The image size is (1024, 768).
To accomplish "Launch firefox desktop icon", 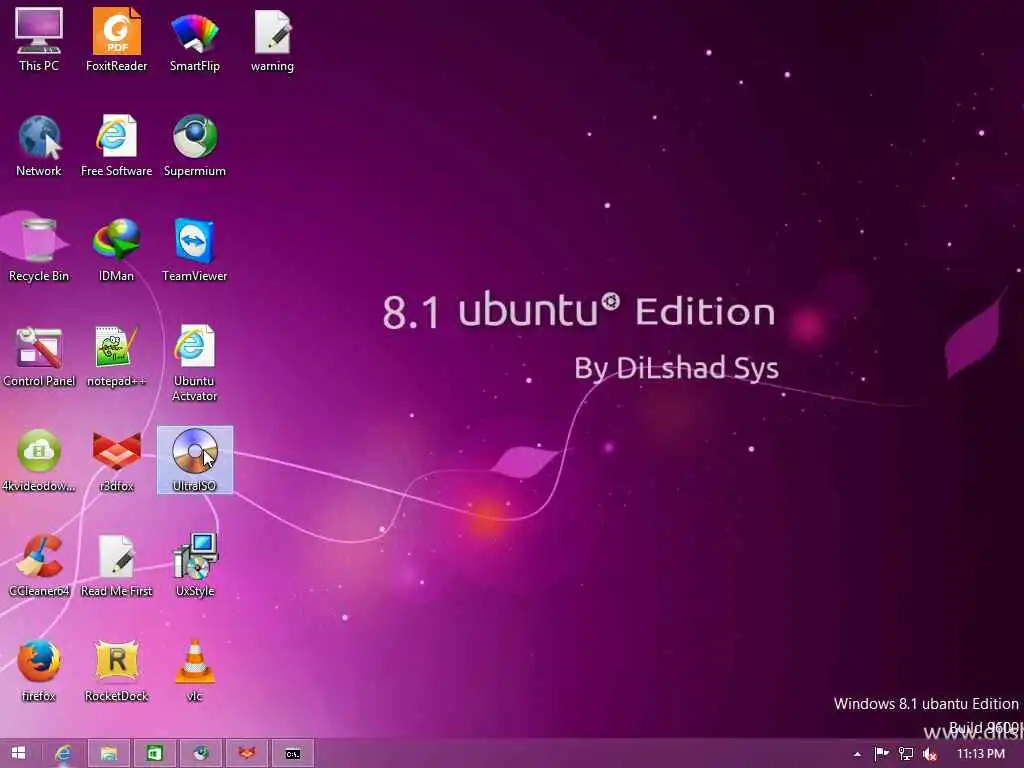I will point(39,671).
